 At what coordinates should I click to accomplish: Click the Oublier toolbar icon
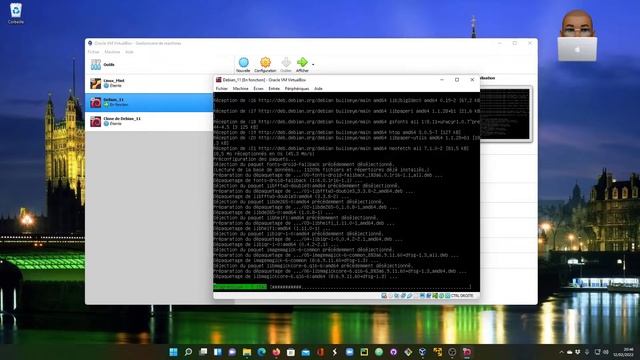point(286,64)
